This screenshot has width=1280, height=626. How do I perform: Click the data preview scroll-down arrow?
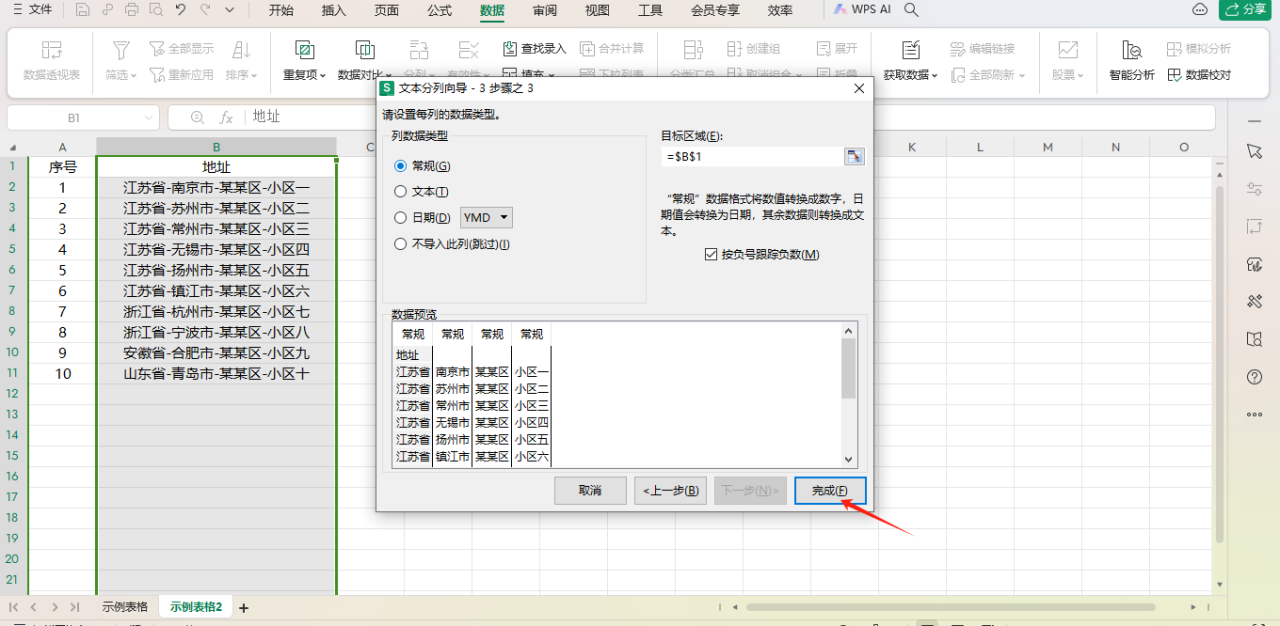(849, 459)
